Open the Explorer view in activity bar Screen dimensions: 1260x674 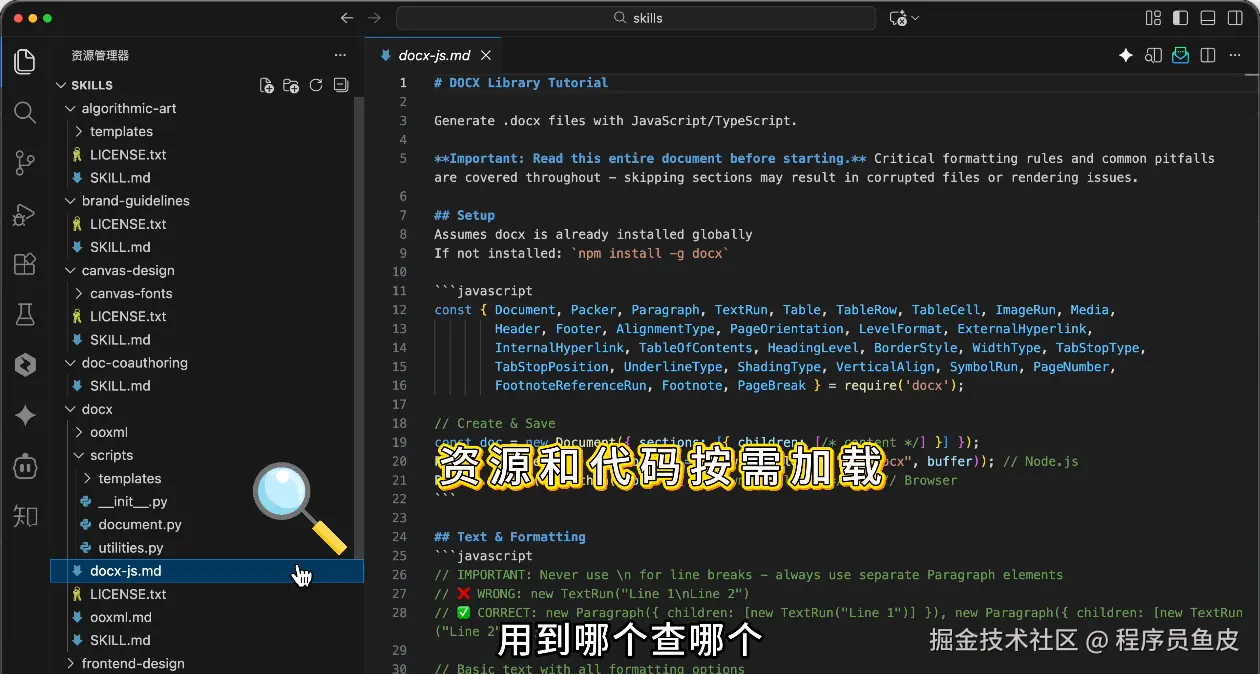(x=25, y=60)
